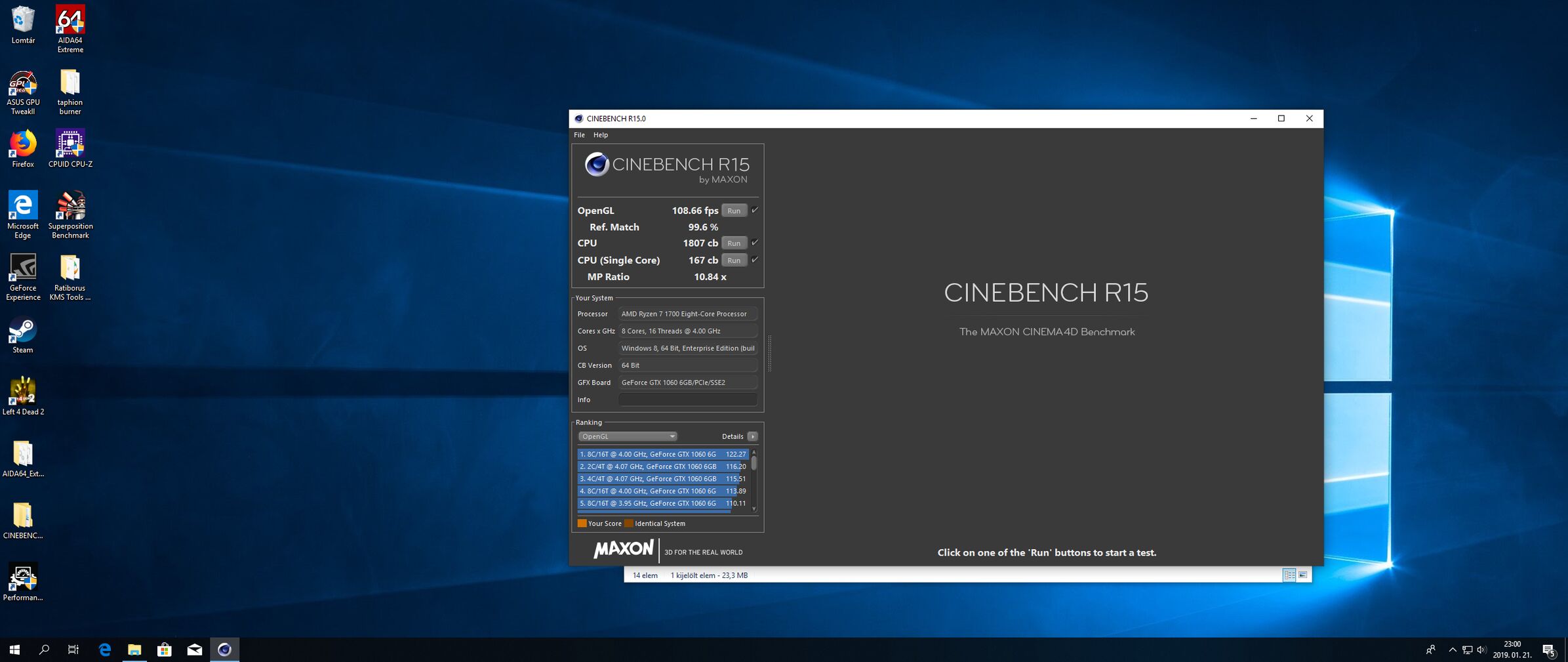
Task: Select ranking row 4 scoring 113.89
Action: 663,491
